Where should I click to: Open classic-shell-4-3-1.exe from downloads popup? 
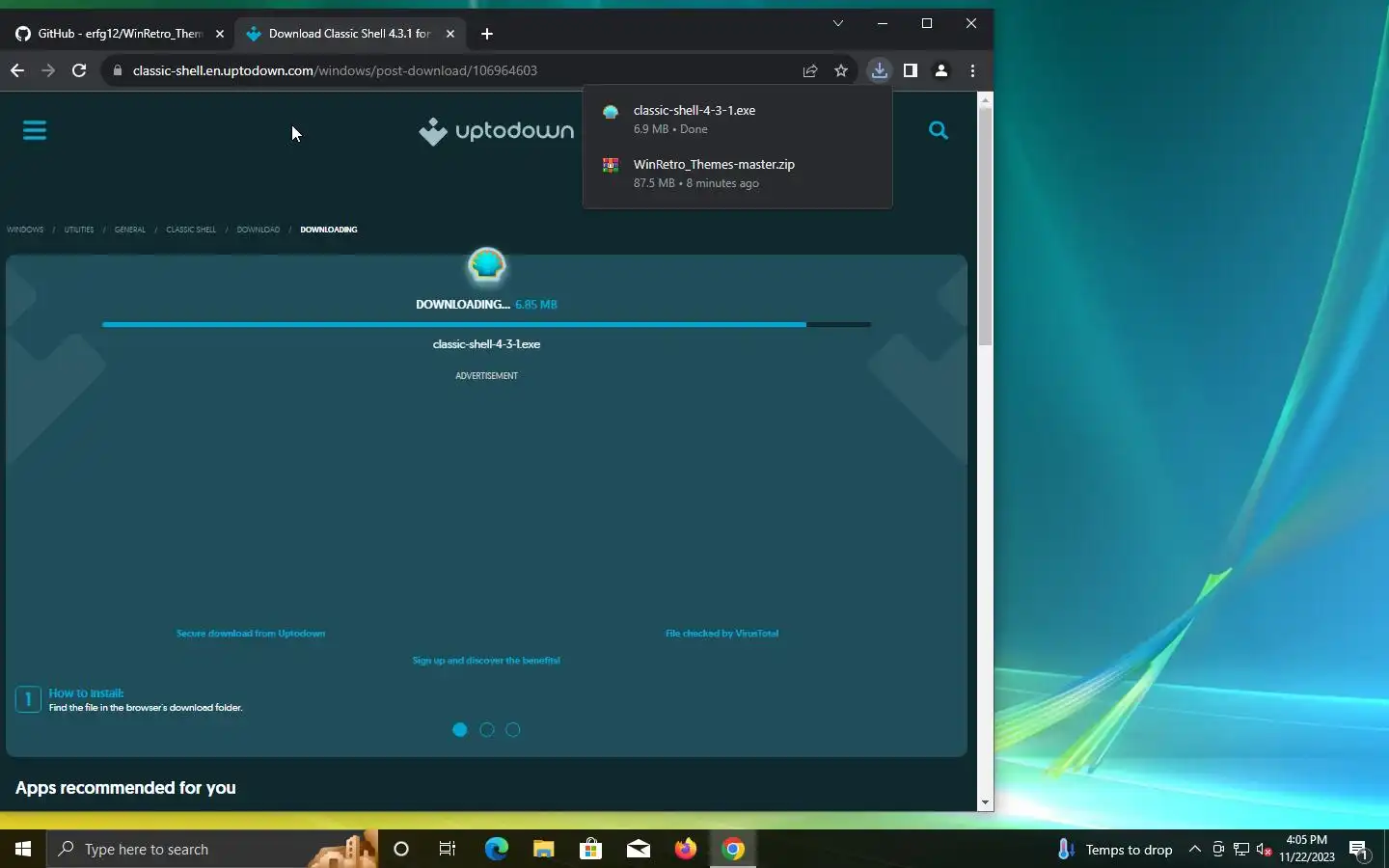(x=737, y=119)
